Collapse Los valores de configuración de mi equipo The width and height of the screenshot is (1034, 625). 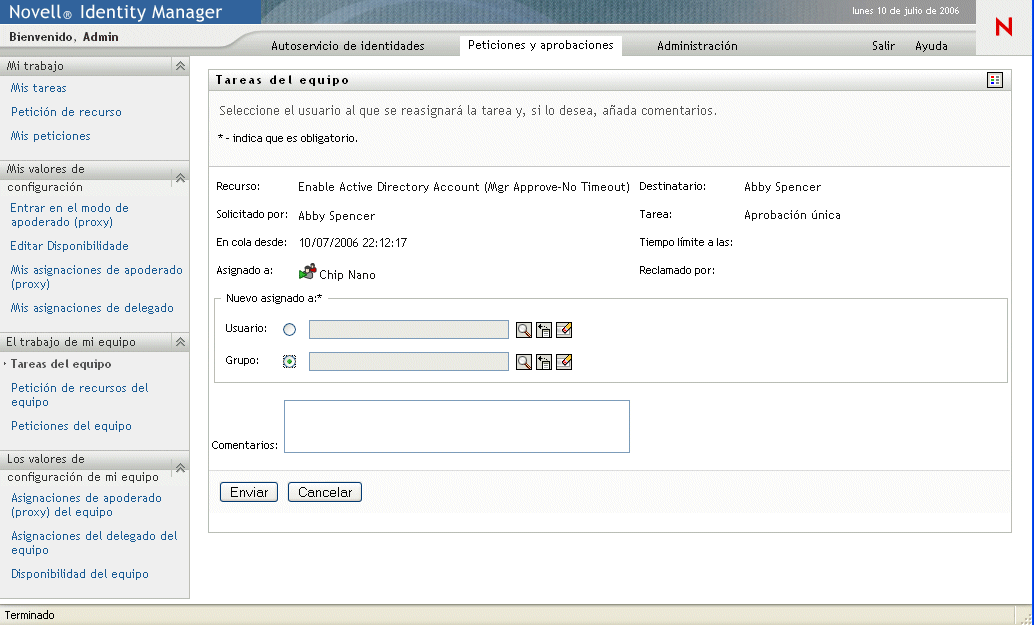(179, 468)
